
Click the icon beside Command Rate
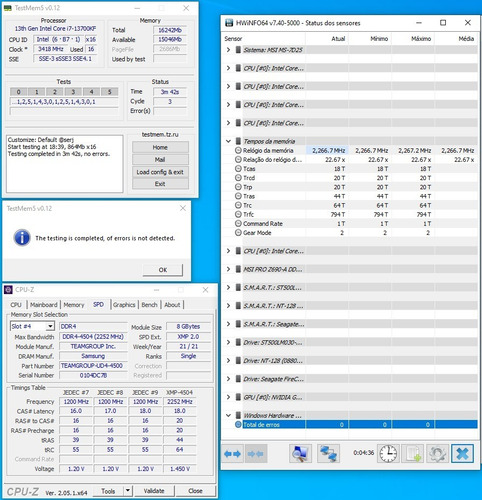[x=238, y=223]
